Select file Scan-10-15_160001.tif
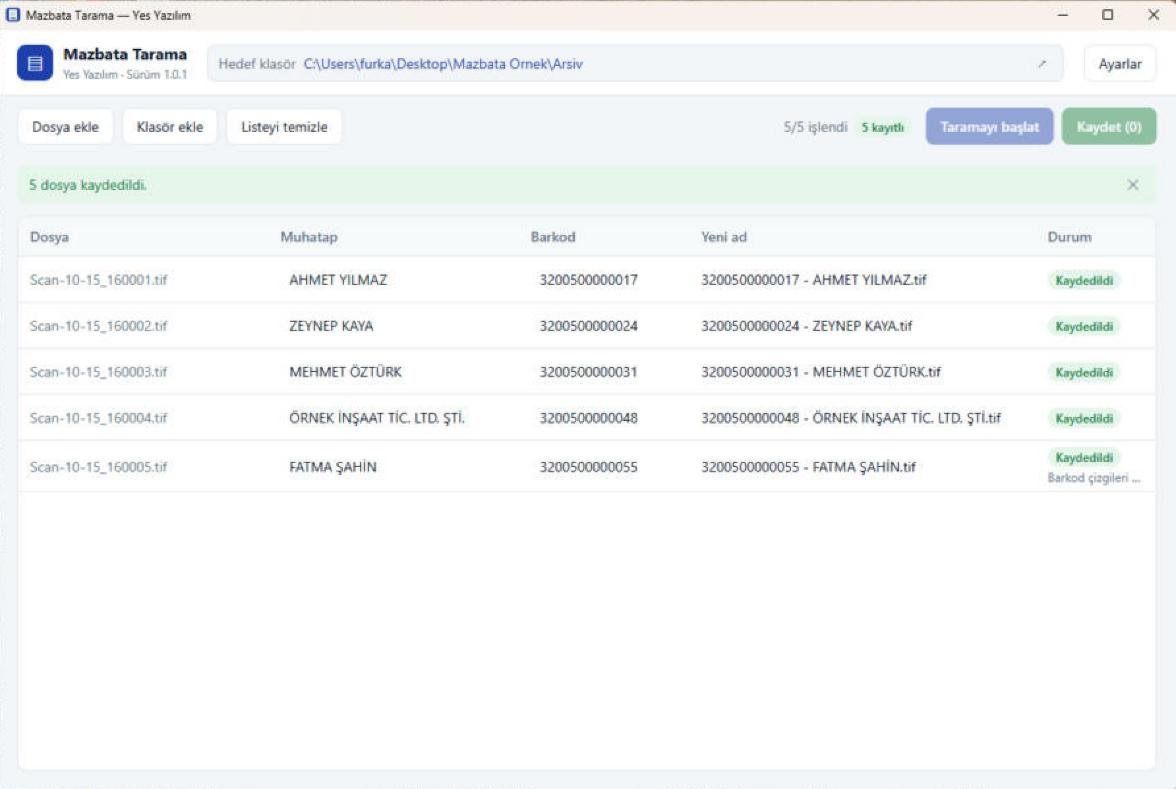 pos(98,280)
